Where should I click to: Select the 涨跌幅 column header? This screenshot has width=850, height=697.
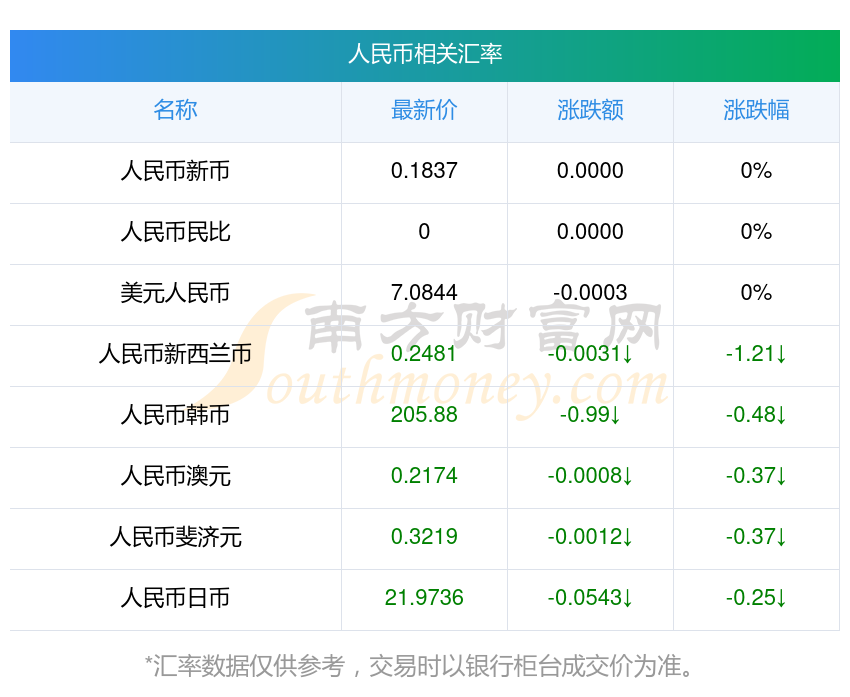(756, 110)
